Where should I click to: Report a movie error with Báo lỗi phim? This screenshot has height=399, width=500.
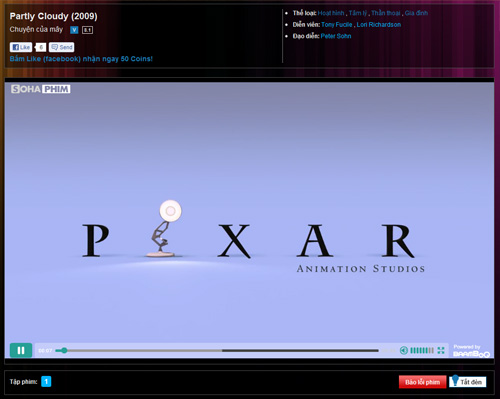[422, 382]
